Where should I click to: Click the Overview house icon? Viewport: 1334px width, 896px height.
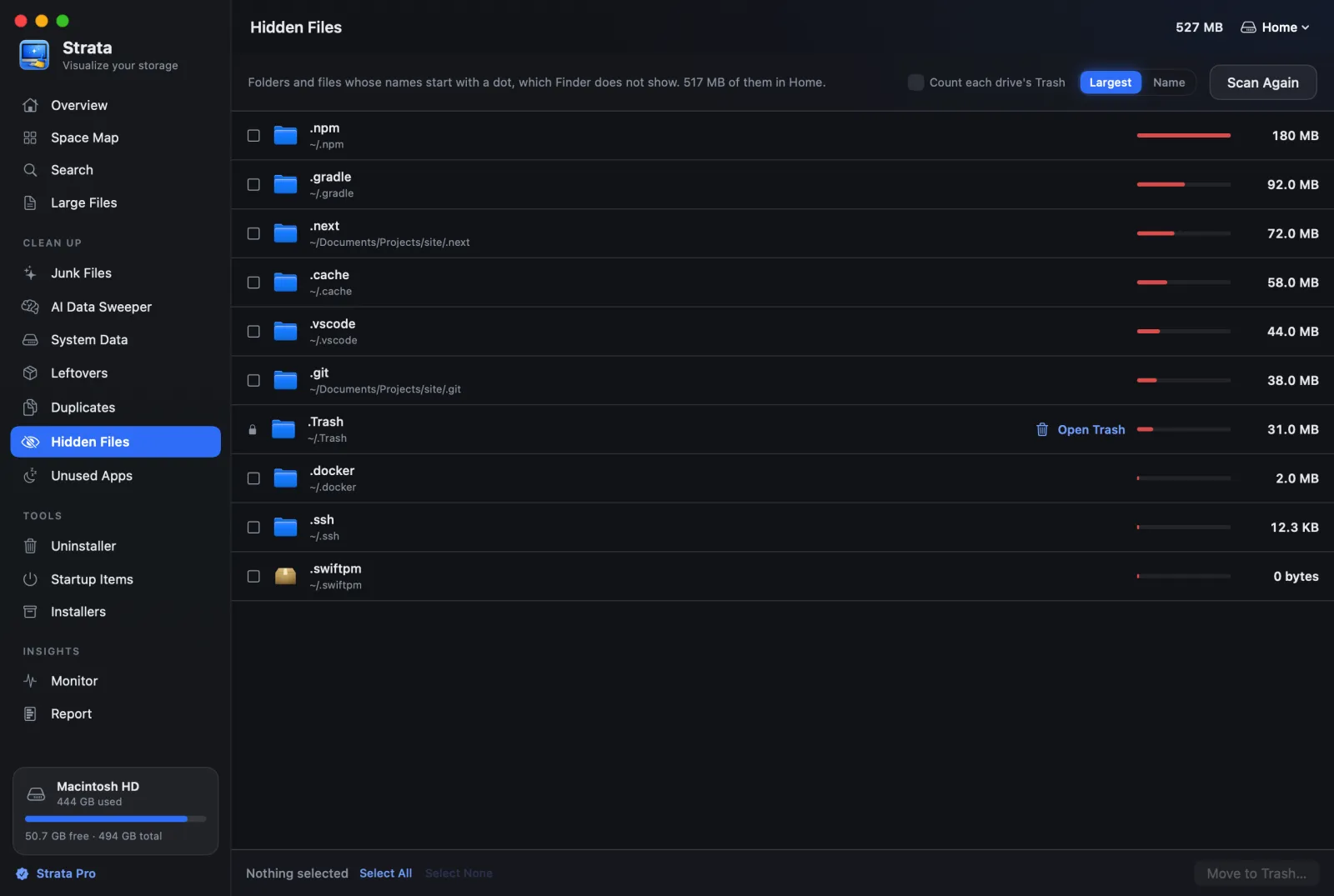click(30, 105)
